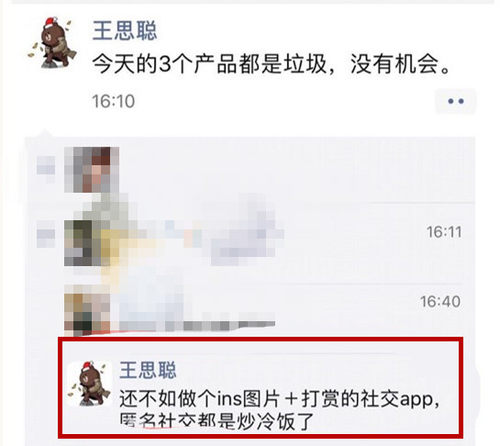
Task: Tap the comment line ending 炒冷饭了
Action: (217, 421)
